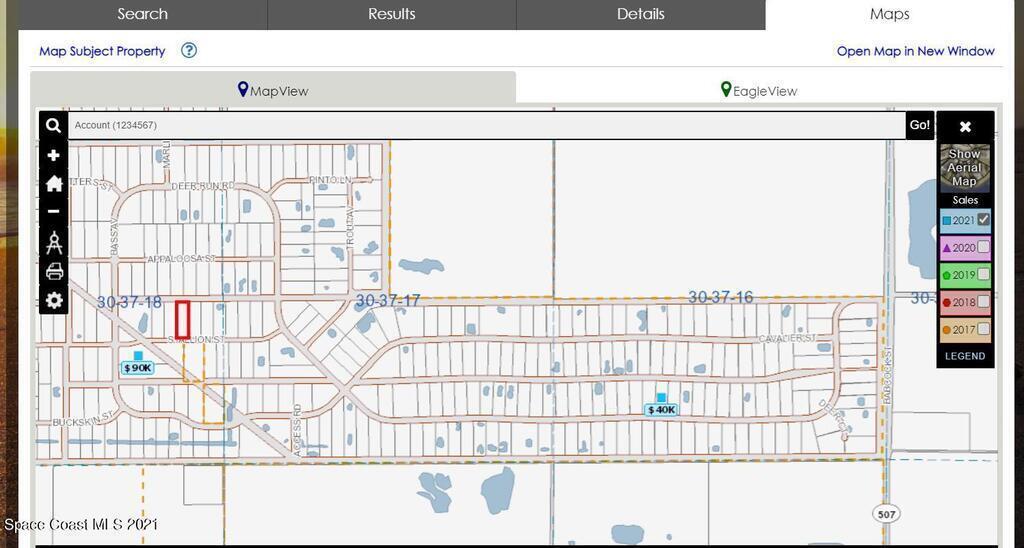Uncheck the 2021 sales checkbox
The image size is (1024, 548).
click(983, 220)
